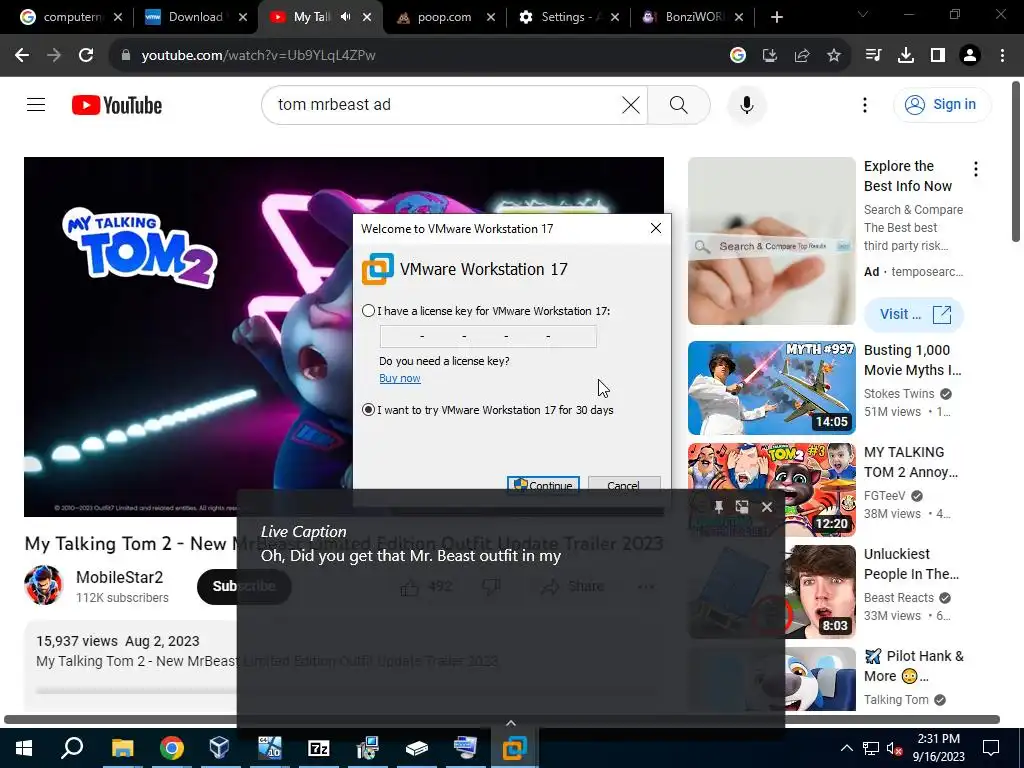
Task: Click Continue in the VMware dialog
Action: (x=543, y=484)
